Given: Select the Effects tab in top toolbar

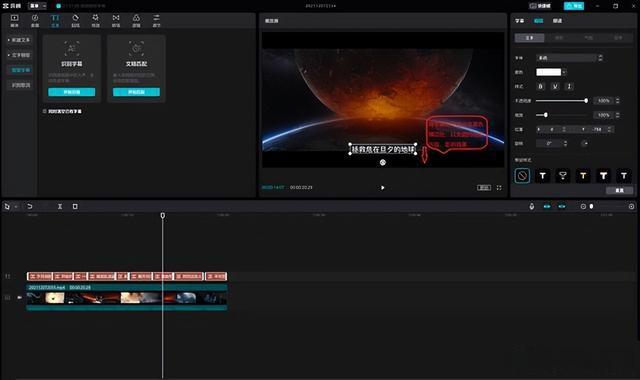Looking at the screenshot, I should [x=96, y=20].
